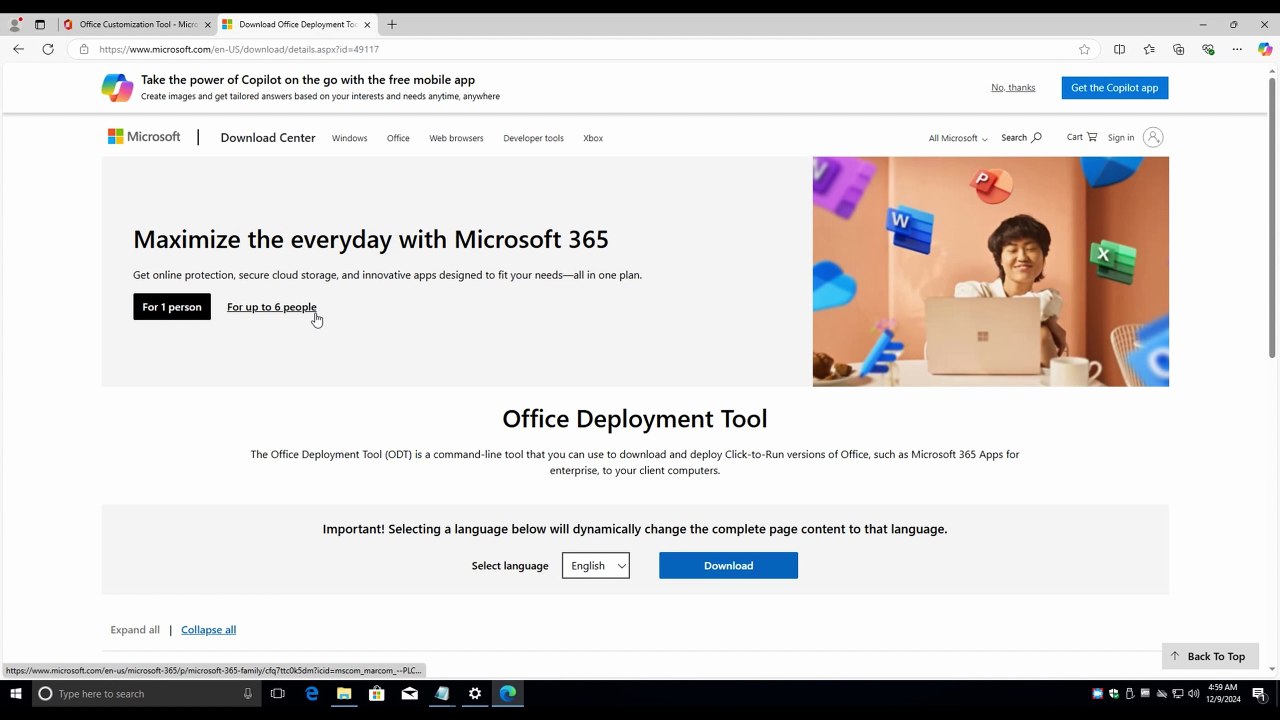Open Microsoft Store from the taskbar
Screen dimensions: 1280x720
[x=377, y=693]
